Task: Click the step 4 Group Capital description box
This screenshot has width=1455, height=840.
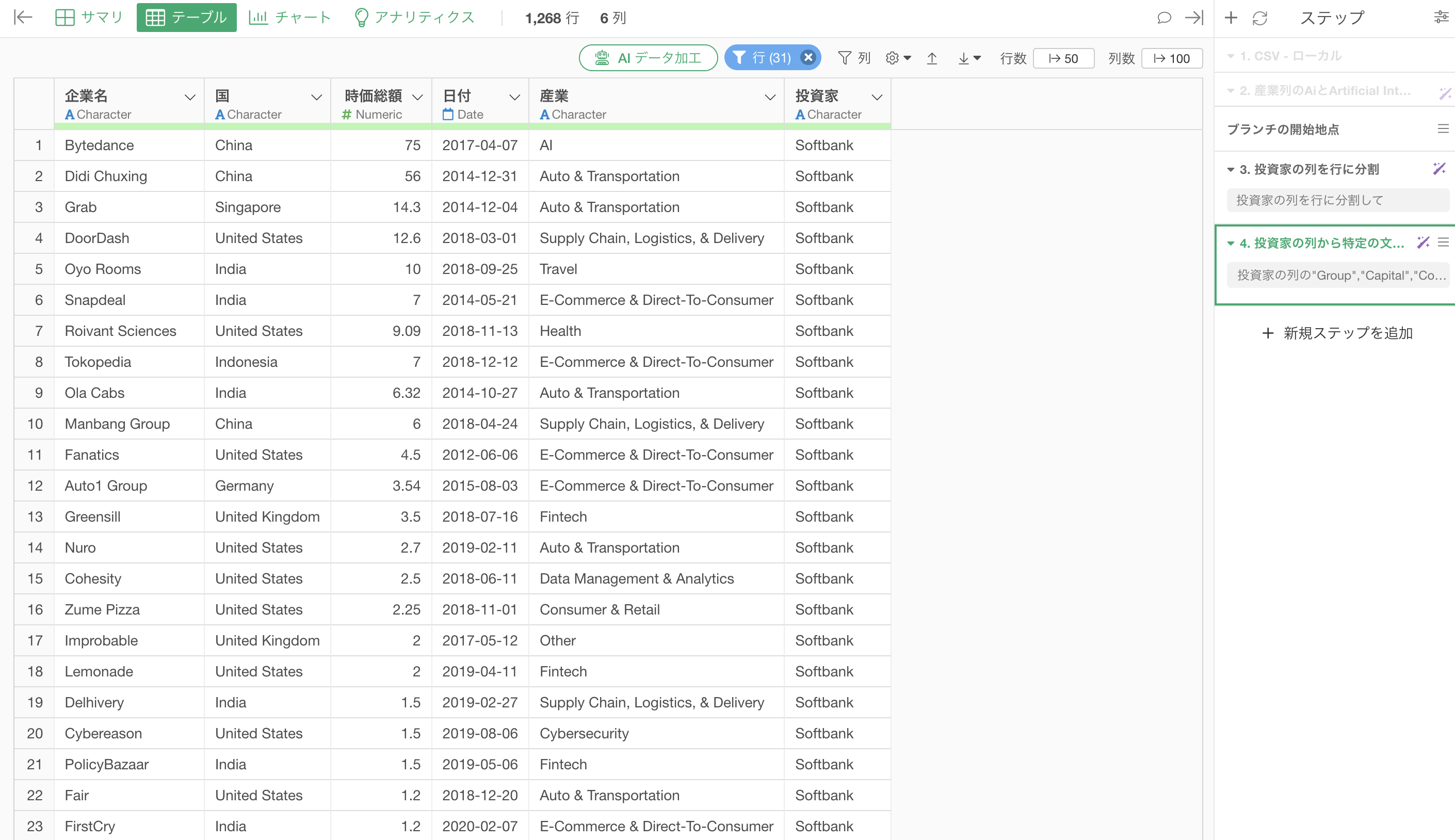Action: point(1338,274)
